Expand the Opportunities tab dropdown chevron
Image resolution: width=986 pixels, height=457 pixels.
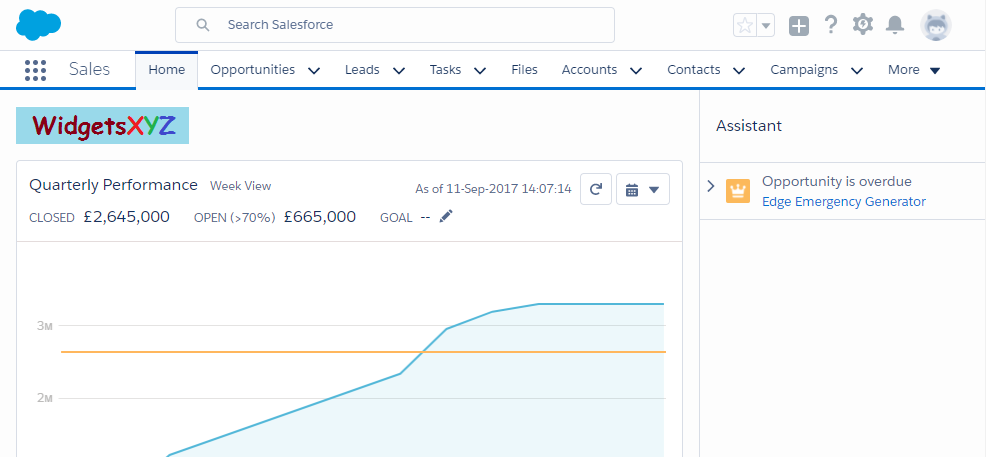tap(314, 70)
